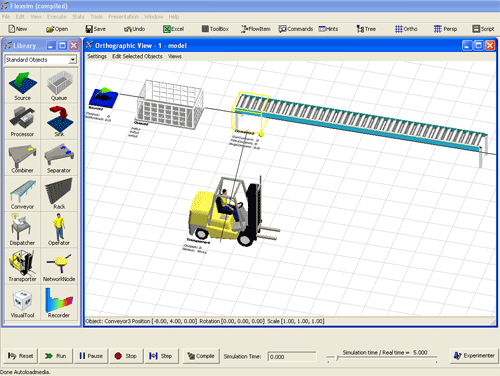Click the Reset button

point(21,356)
